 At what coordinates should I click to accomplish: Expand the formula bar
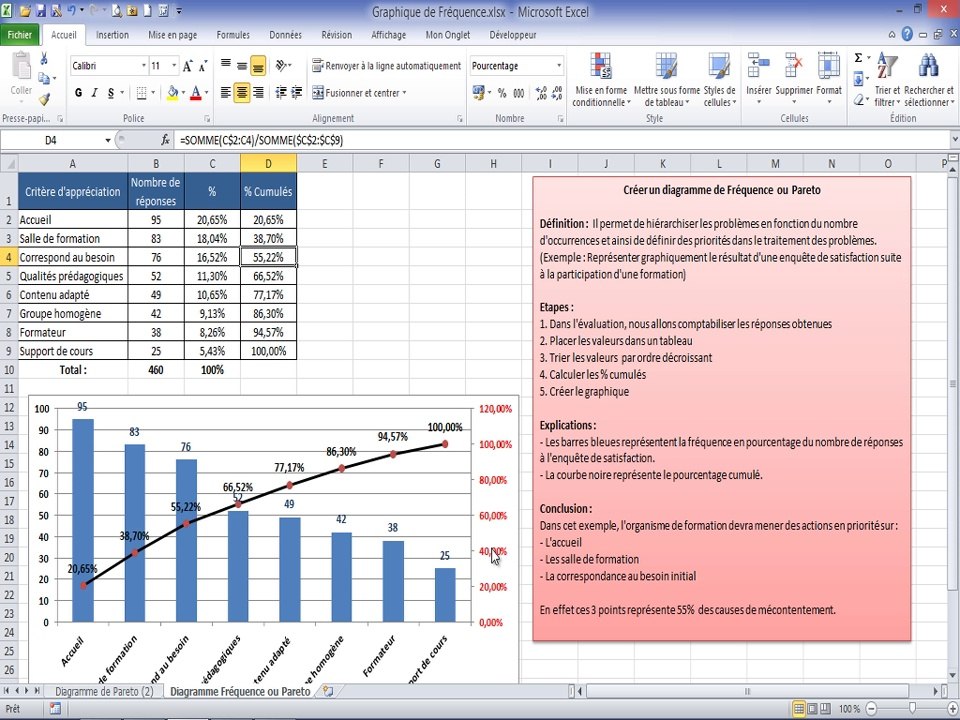(954, 140)
